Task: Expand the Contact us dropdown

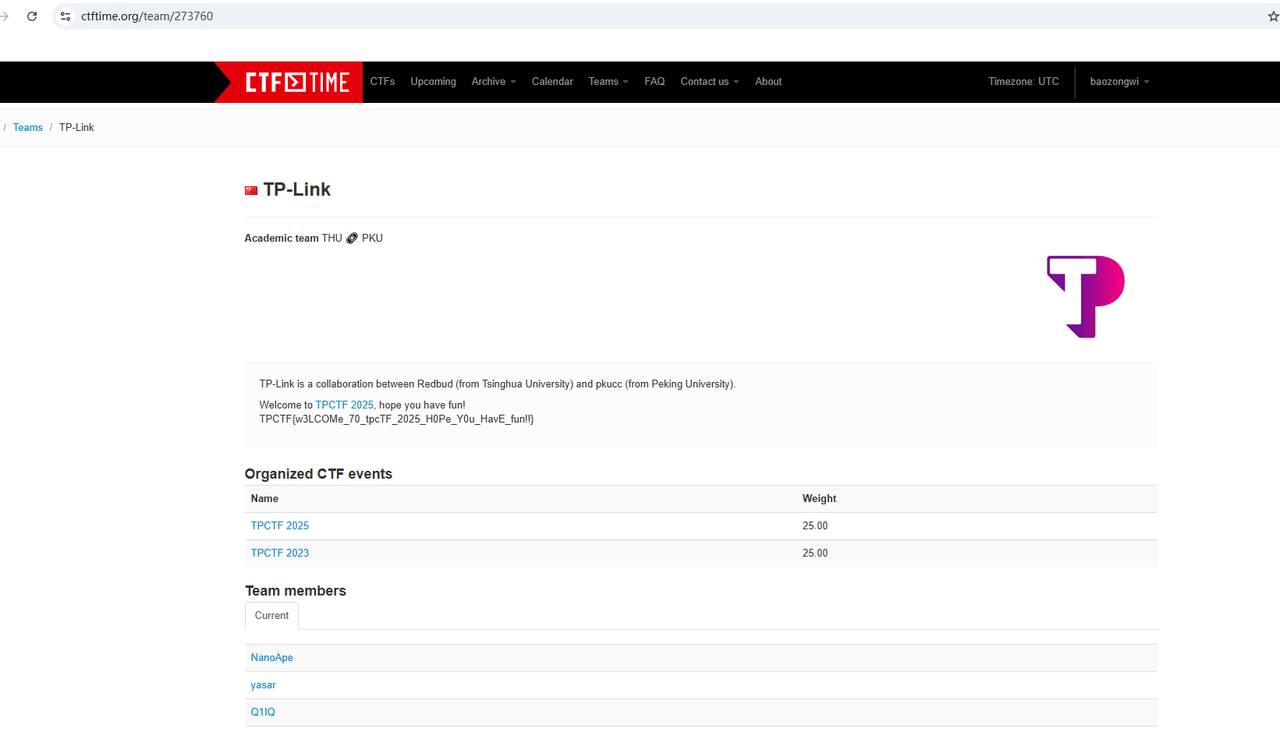Action: [709, 82]
